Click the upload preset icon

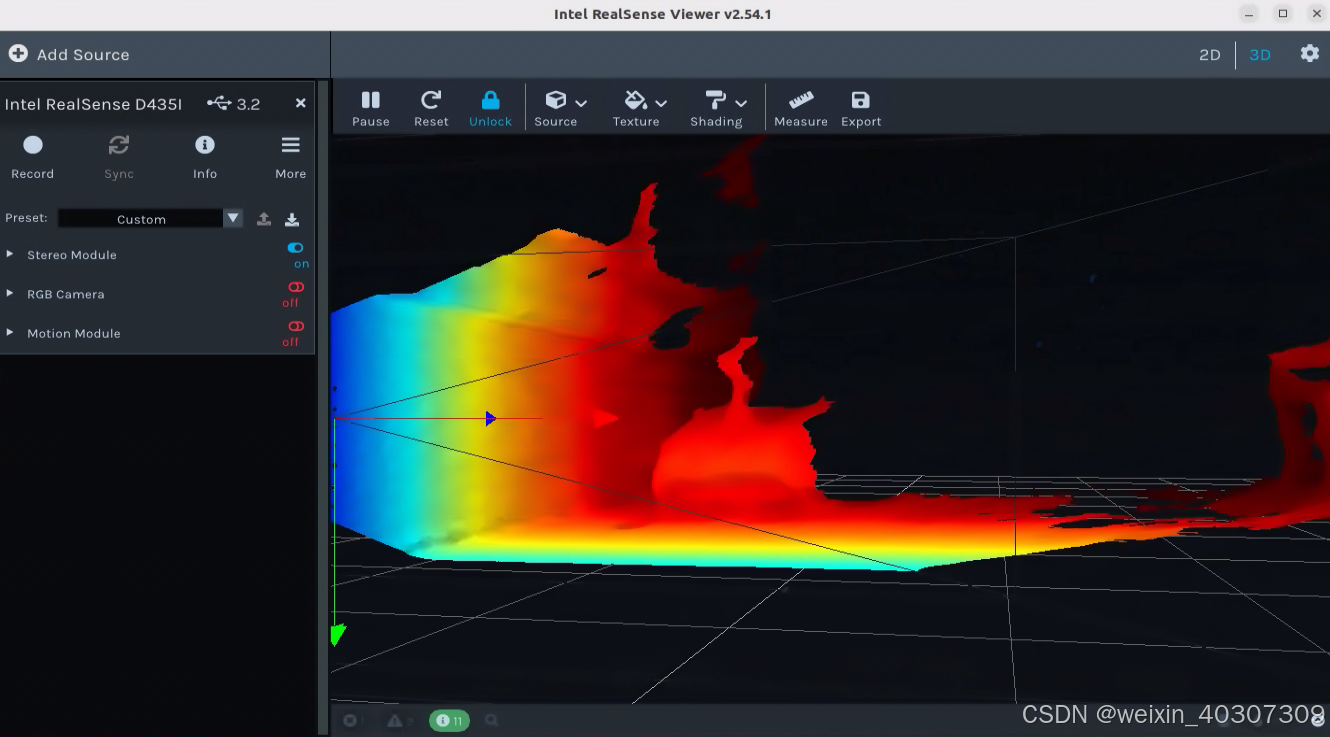point(264,219)
